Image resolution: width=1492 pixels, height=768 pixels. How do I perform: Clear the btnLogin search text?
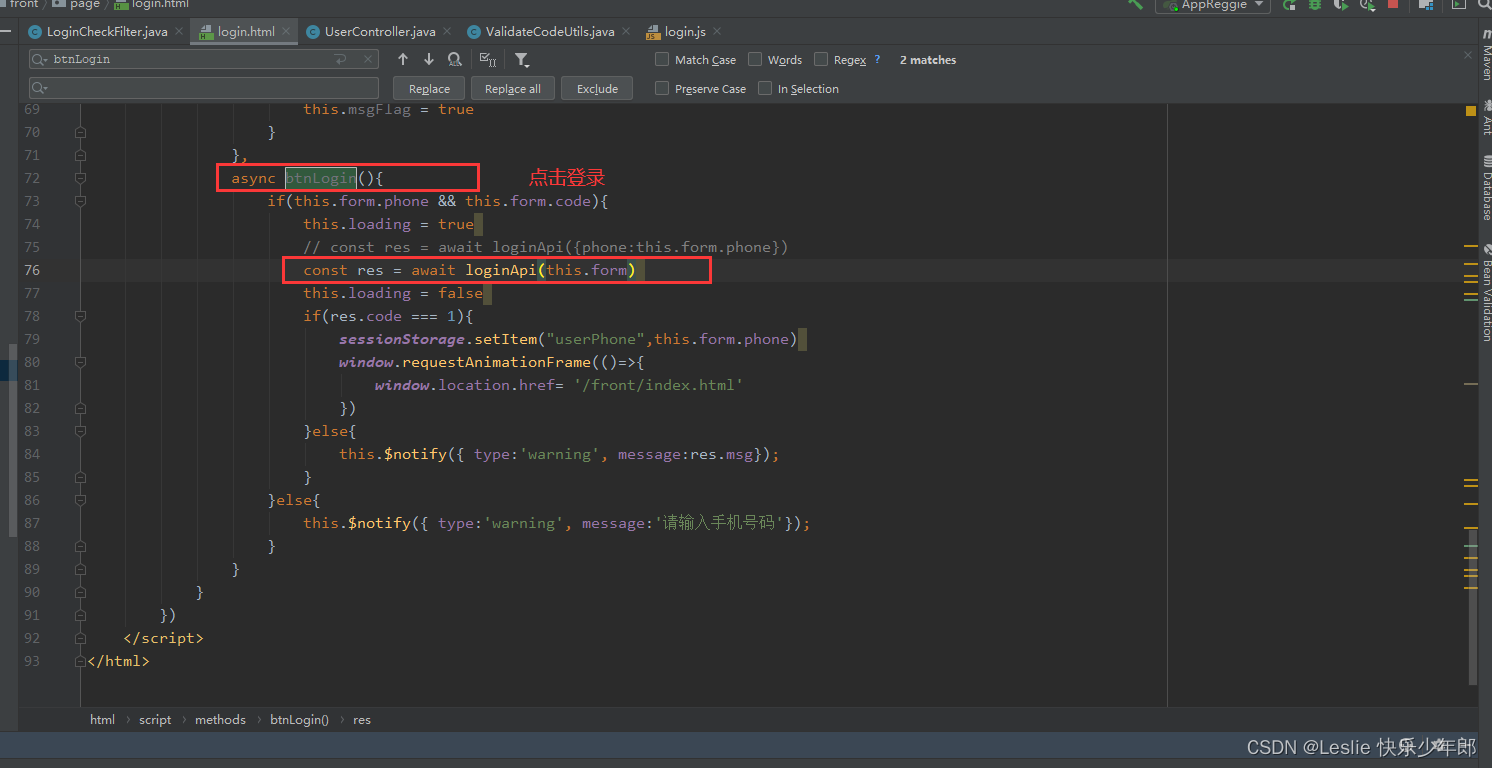[367, 59]
